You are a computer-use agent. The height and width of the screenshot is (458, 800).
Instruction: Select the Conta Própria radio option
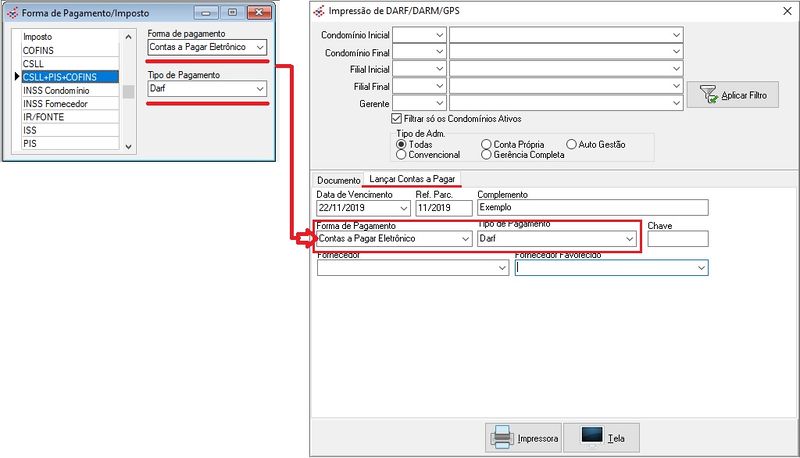pyautogui.click(x=486, y=144)
